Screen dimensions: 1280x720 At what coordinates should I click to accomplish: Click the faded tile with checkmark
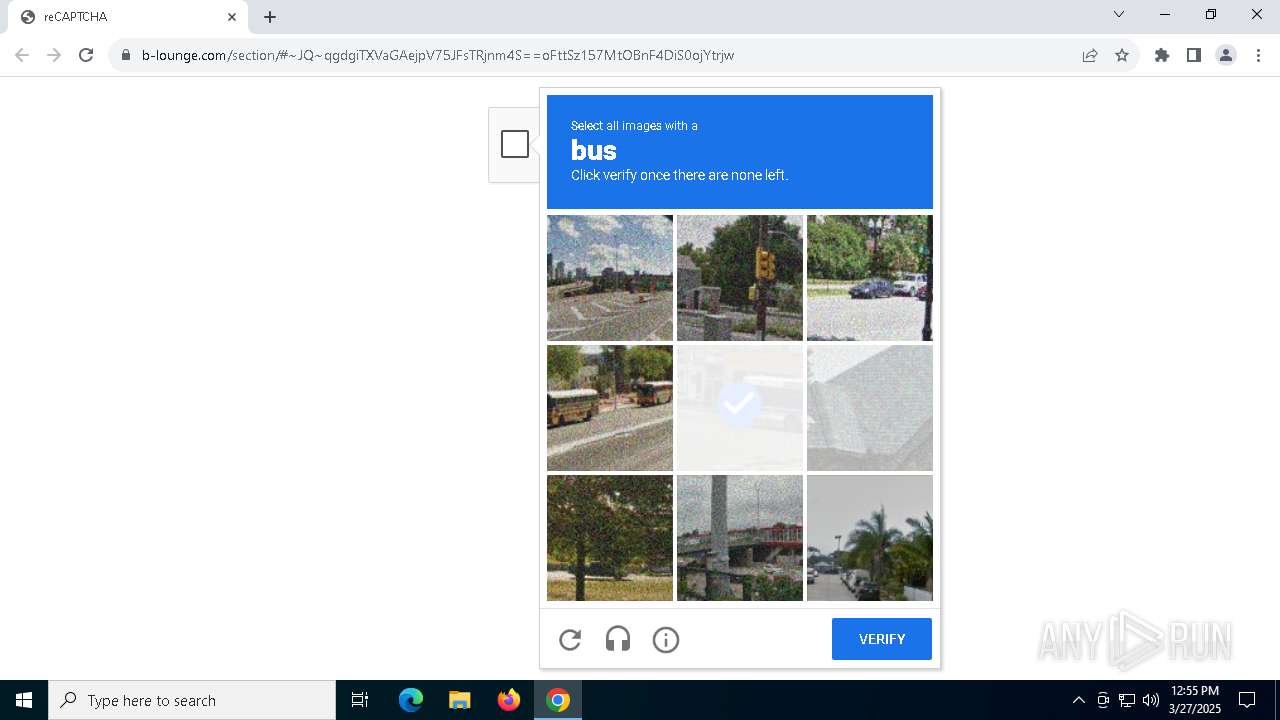point(740,408)
